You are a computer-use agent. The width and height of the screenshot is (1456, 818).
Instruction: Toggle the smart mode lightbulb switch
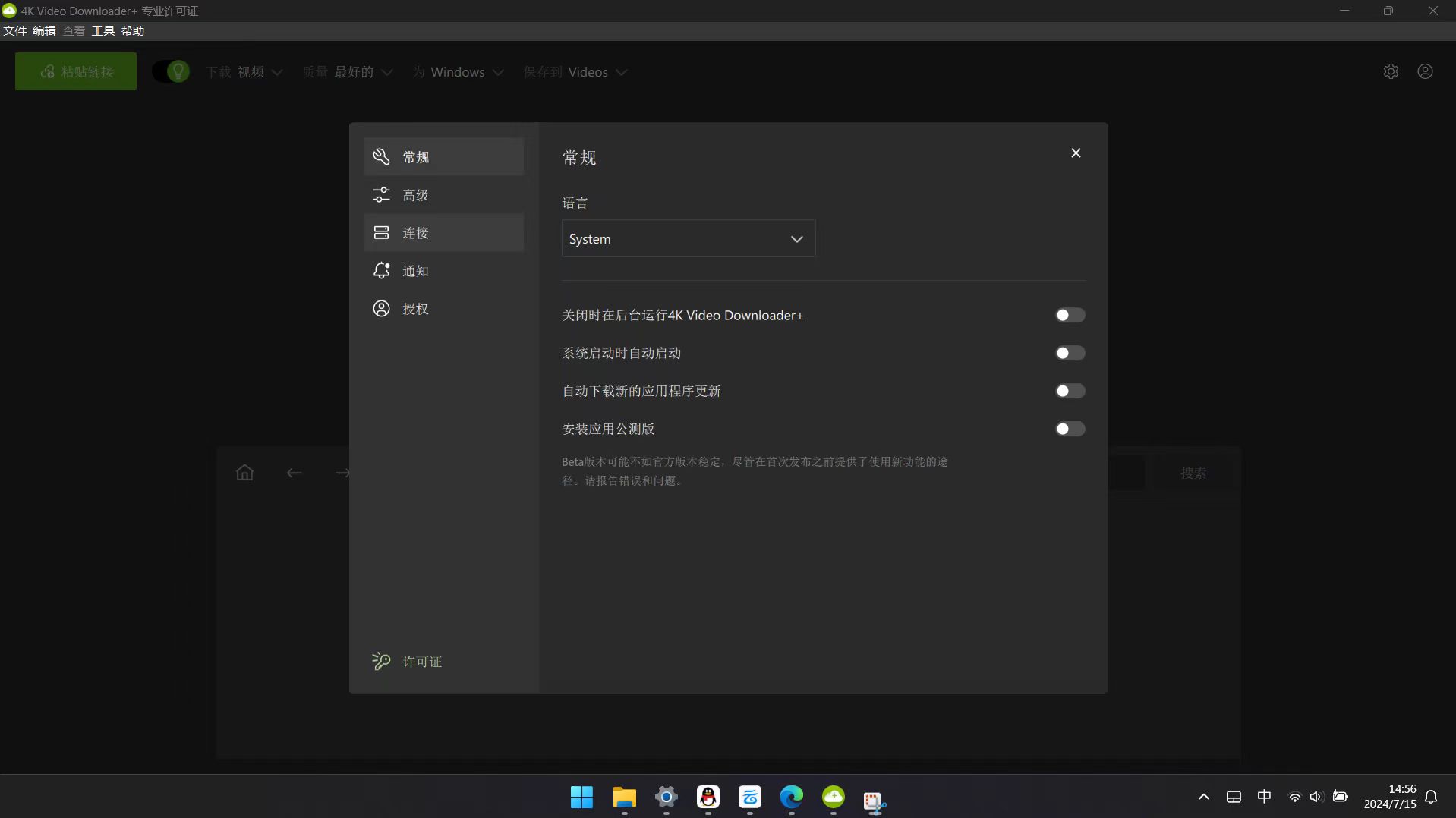coord(172,71)
